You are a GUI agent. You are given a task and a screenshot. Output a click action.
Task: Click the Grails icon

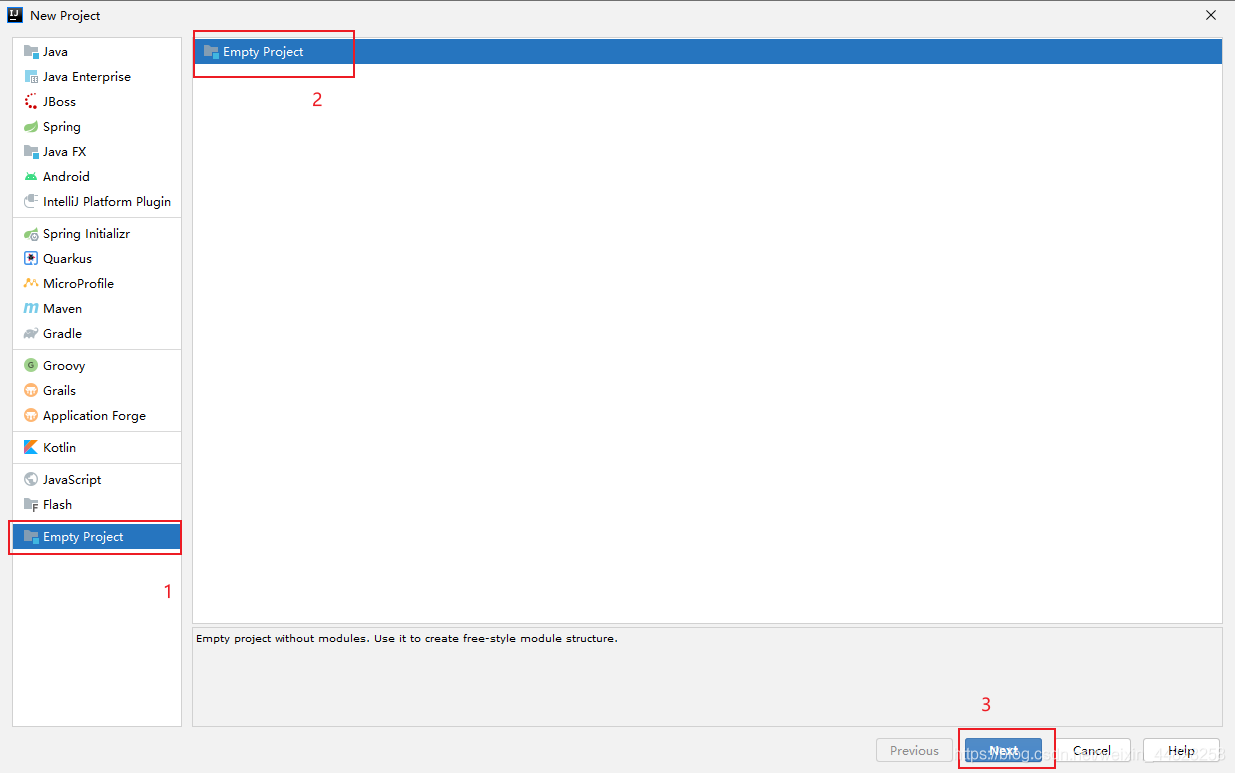click(x=31, y=390)
